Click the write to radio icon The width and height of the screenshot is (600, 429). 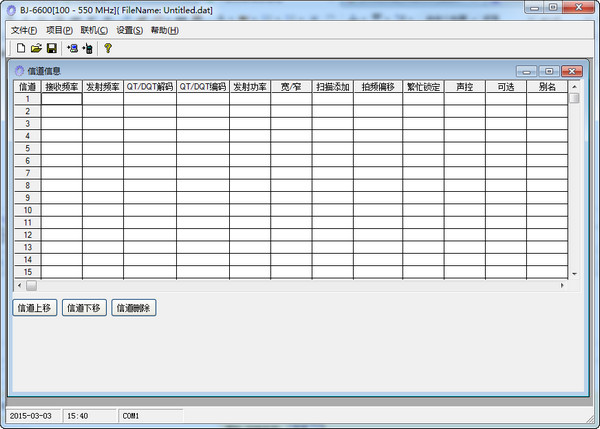coord(87,48)
